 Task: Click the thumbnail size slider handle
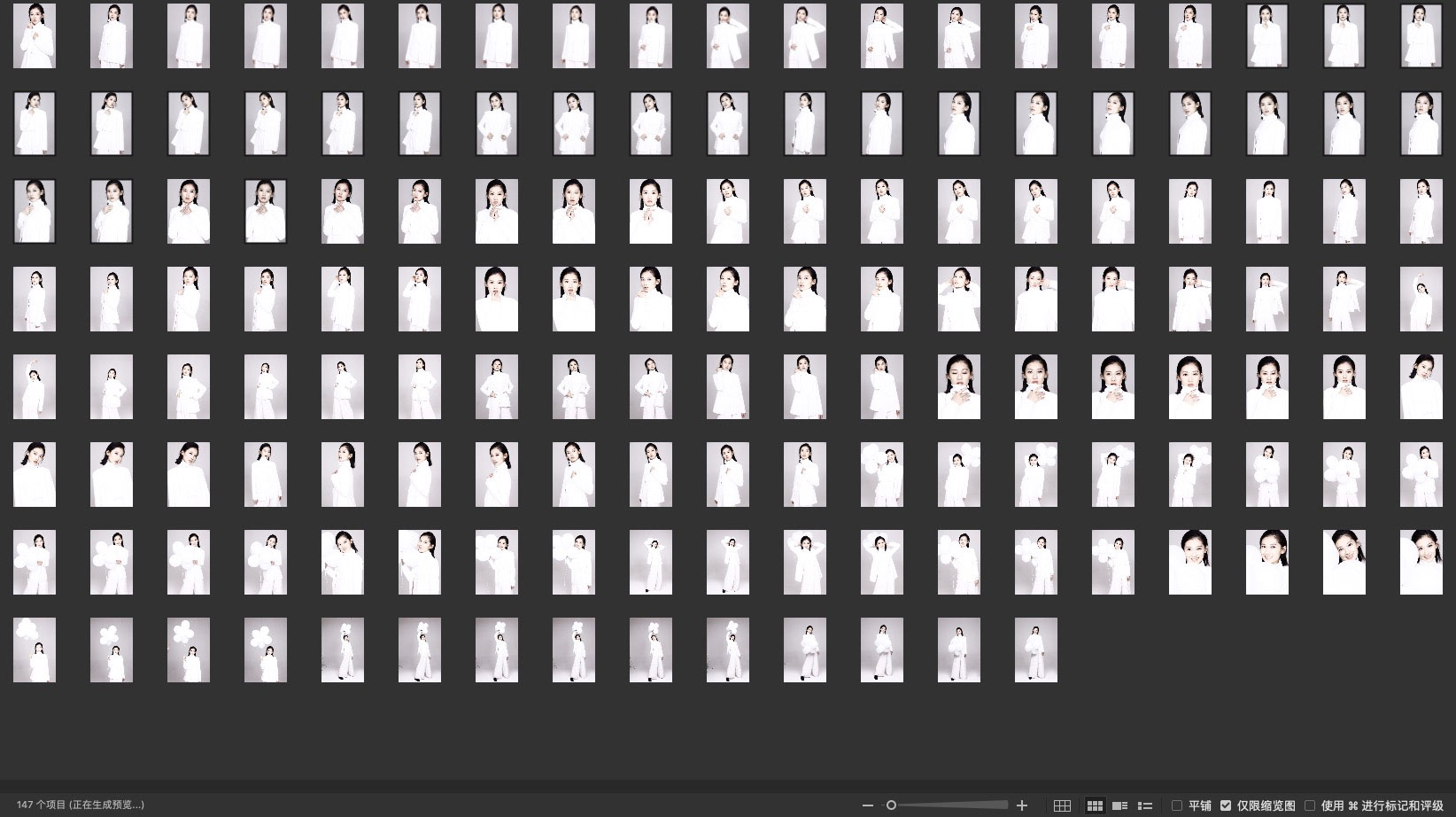tap(891, 805)
